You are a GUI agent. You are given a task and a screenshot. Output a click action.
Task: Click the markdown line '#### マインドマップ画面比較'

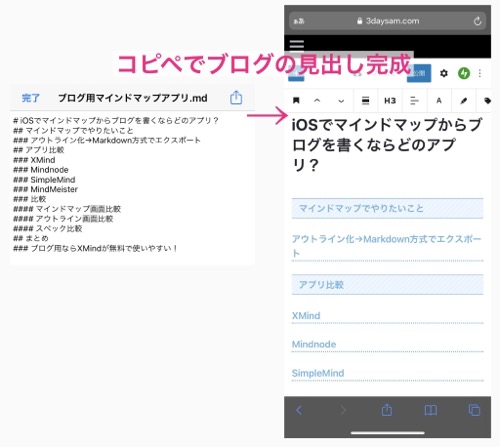click(67, 209)
